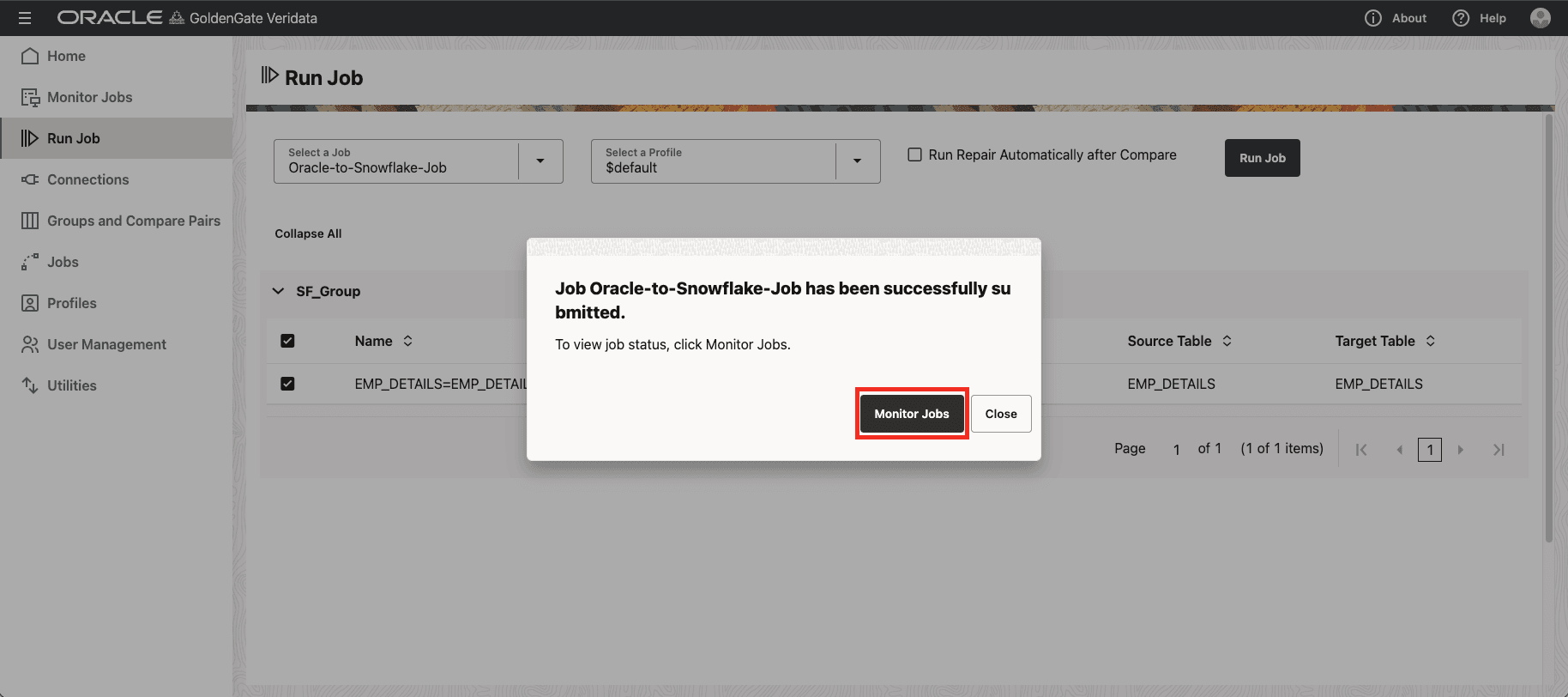Sort by Source Table column arrows
The image size is (1568, 697).
[x=1227, y=341]
